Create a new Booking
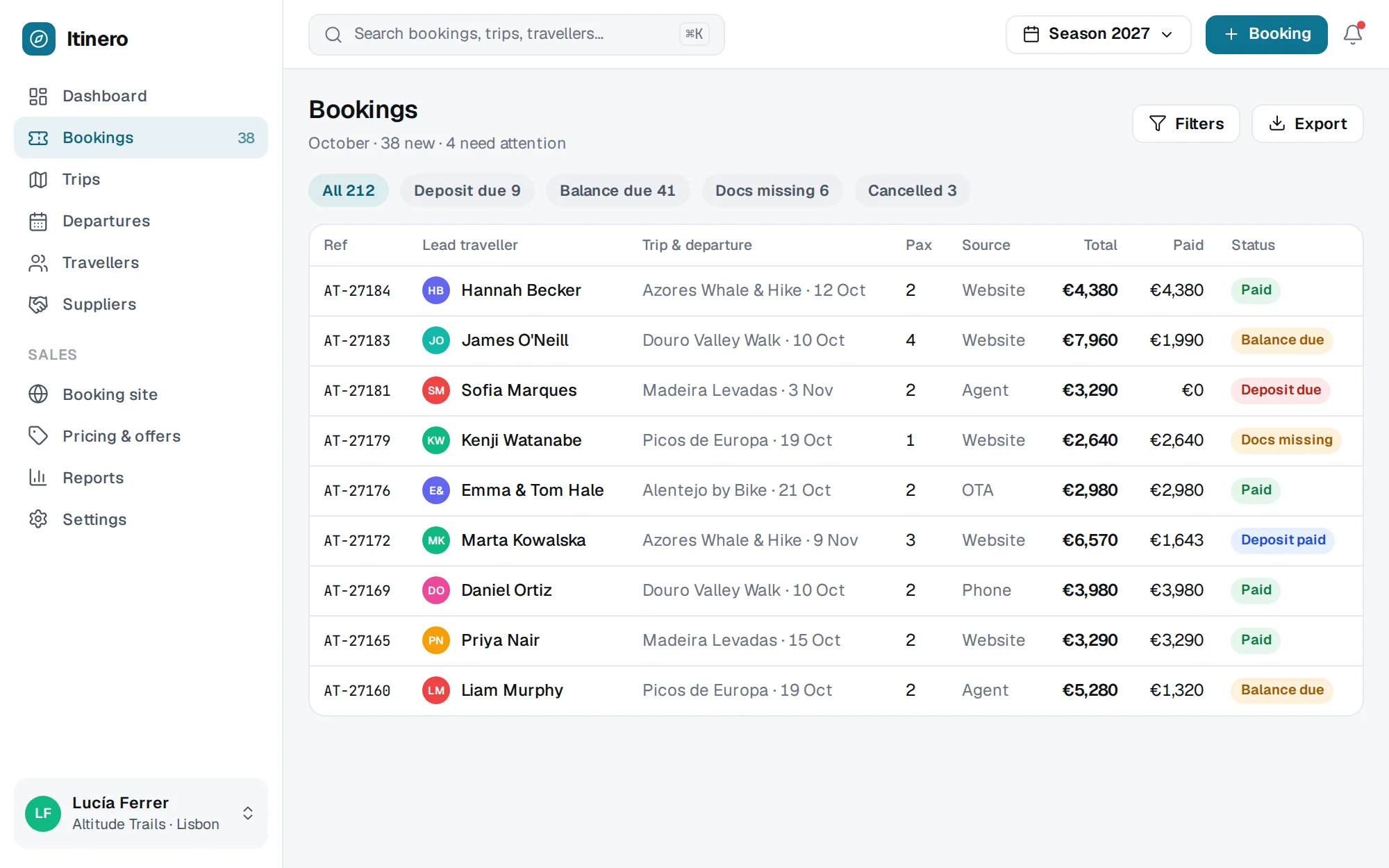1389x868 pixels. click(1267, 34)
